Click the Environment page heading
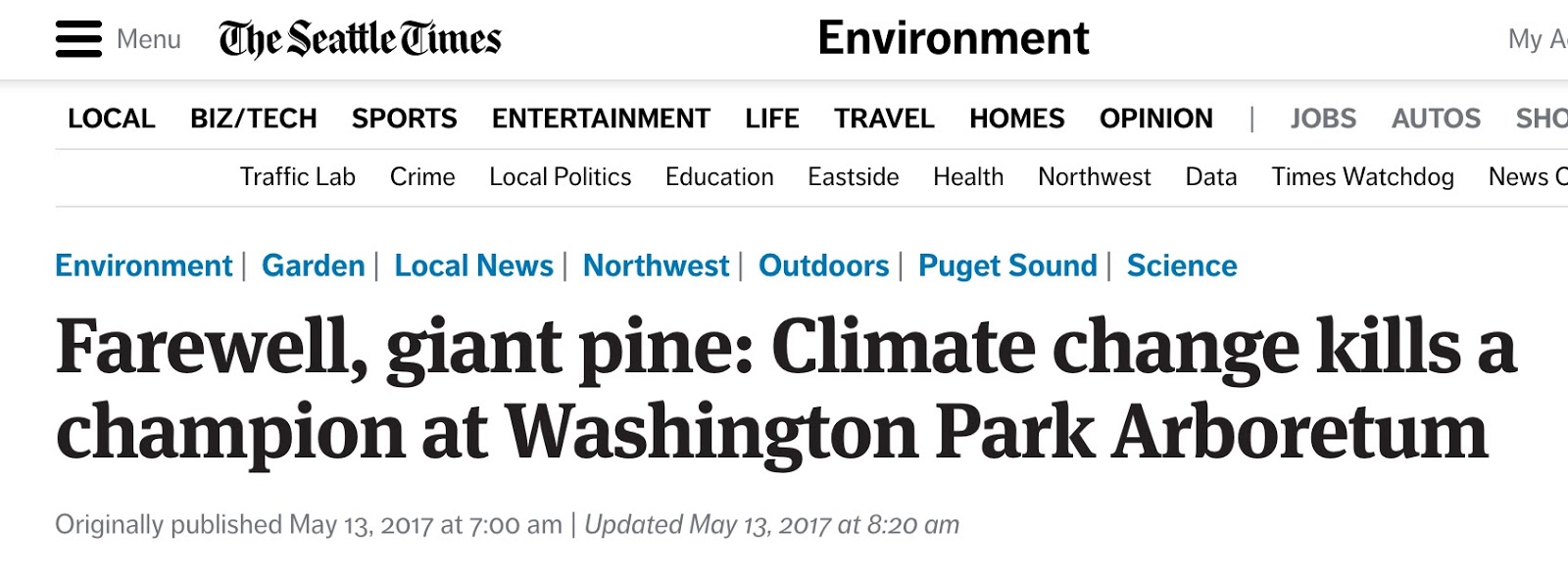1568x576 pixels. click(953, 38)
